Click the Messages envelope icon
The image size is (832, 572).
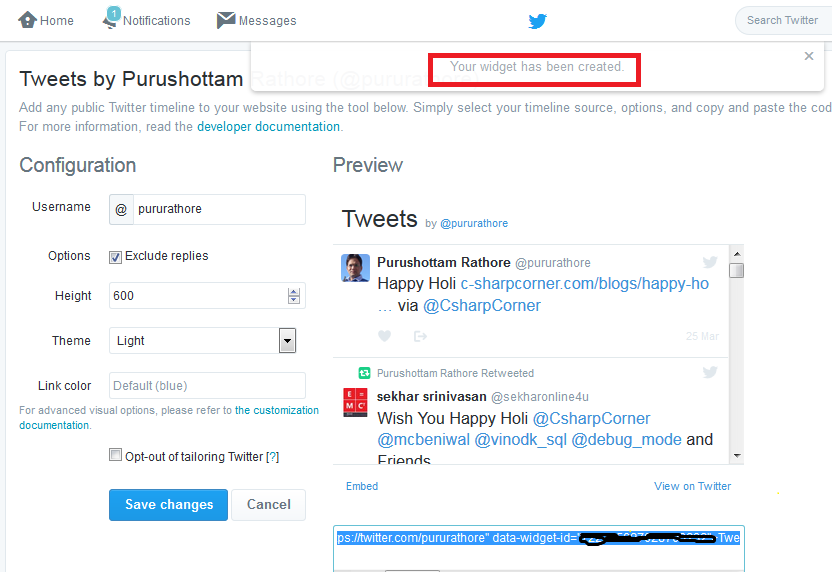pyautogui.click(x=226, y=20)
